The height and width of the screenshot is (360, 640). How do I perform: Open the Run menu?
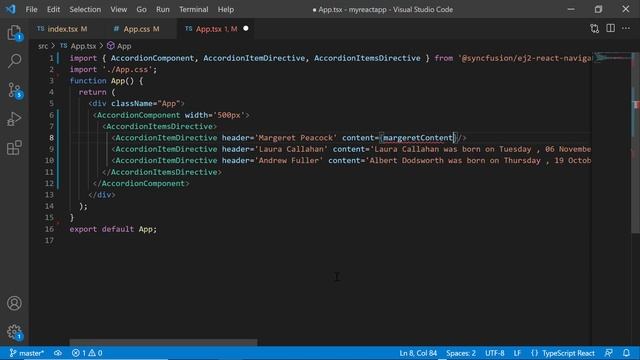pos(162,9)
